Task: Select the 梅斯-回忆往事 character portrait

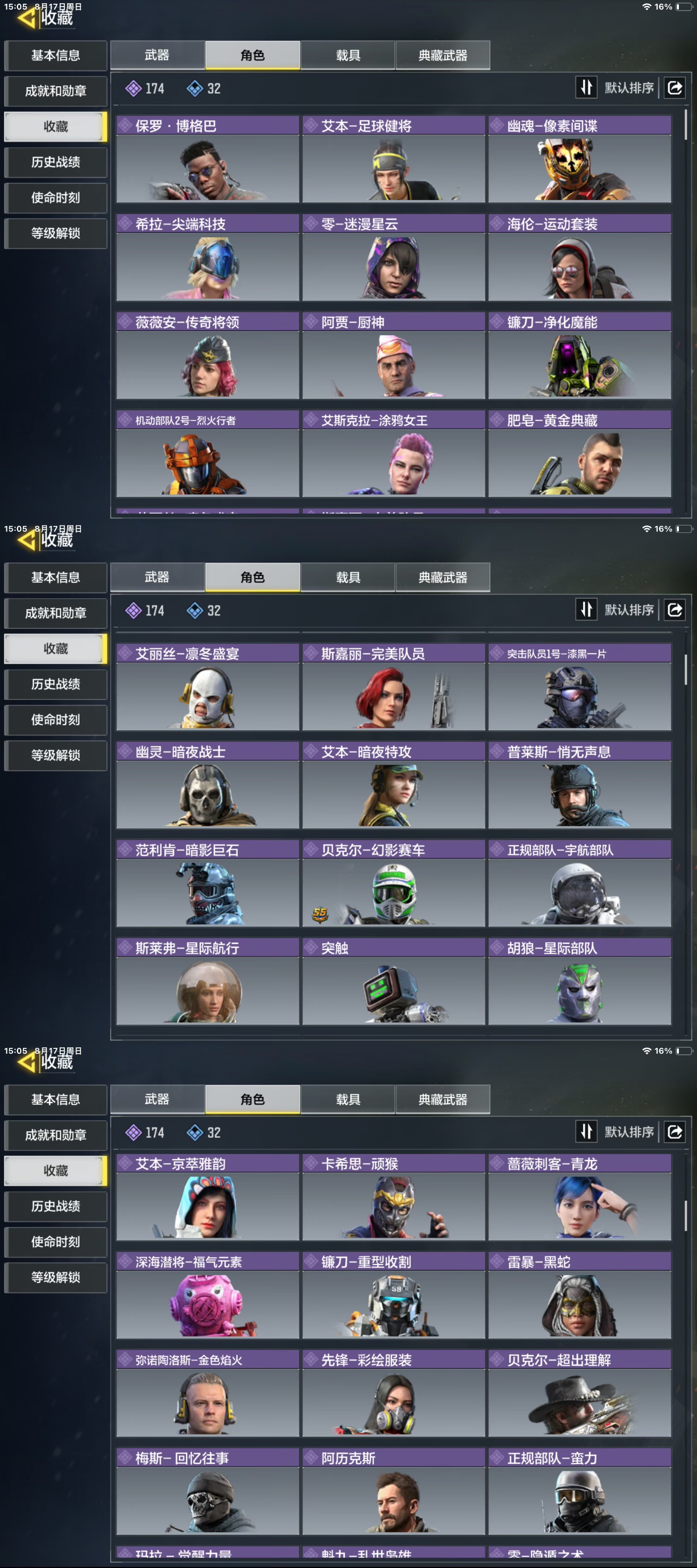Action: [208, 1500]
